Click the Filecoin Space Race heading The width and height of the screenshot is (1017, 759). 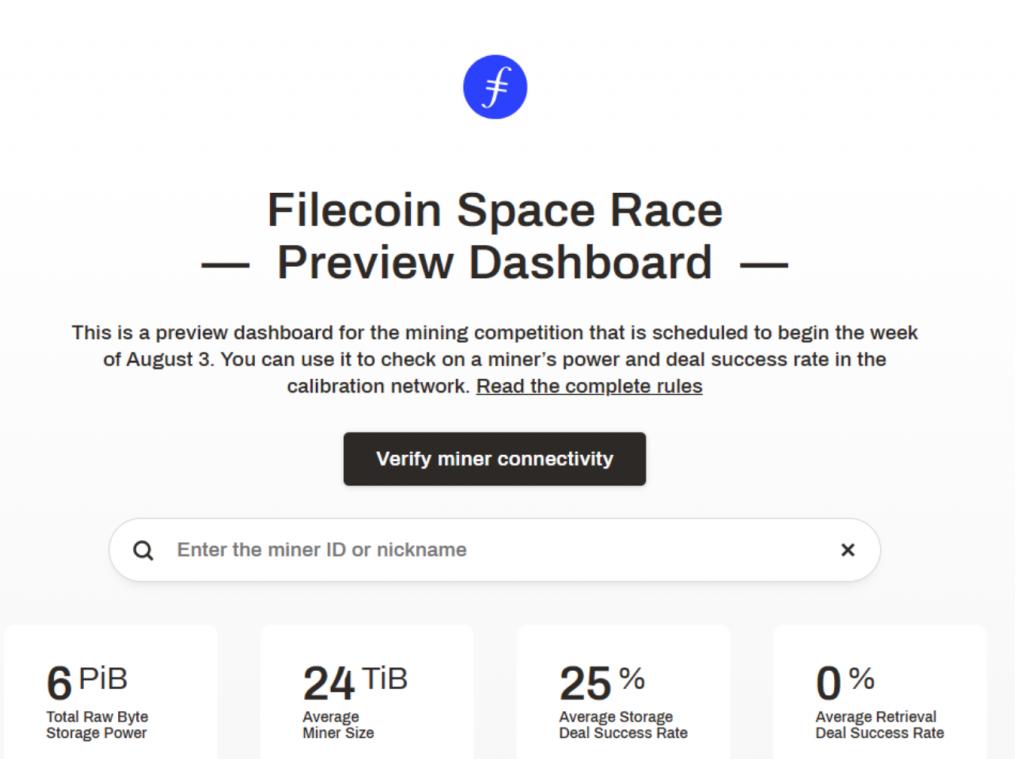494,210
